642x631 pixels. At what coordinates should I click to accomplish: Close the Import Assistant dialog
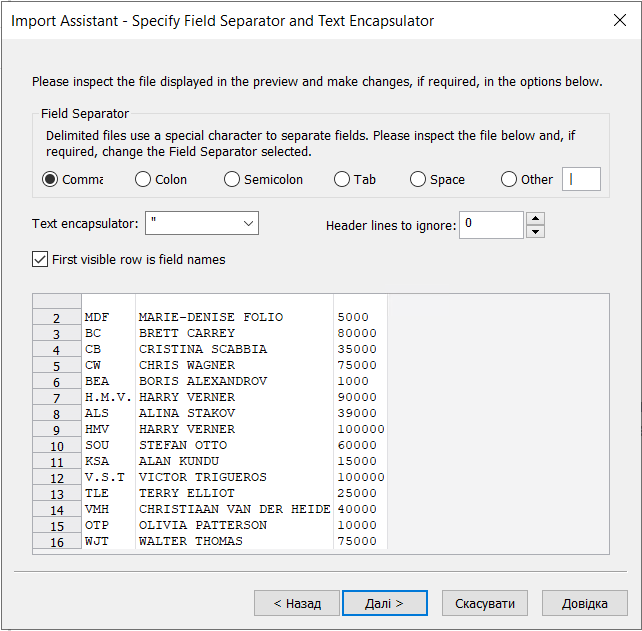tap(620, 20)
